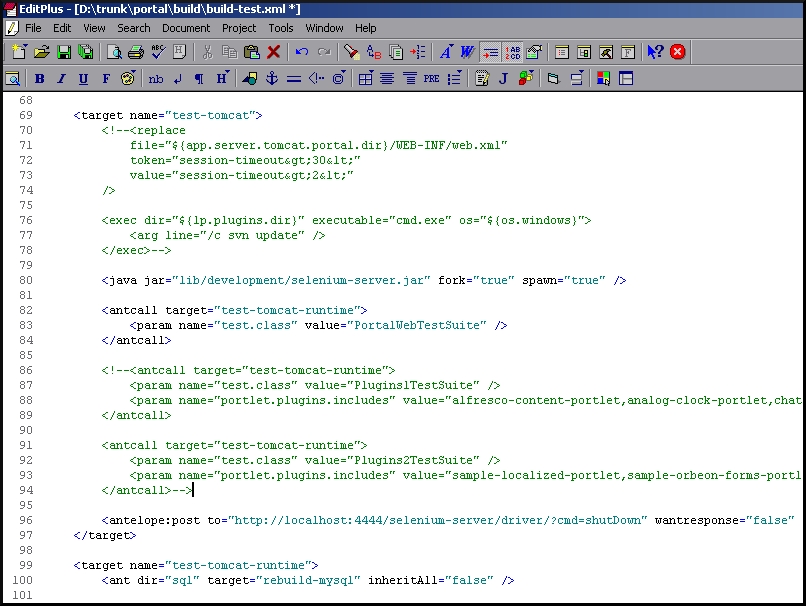The width and height of the screenshot is (806, 606).
Task: Open the Tools menu
Action: click(281, 28)
